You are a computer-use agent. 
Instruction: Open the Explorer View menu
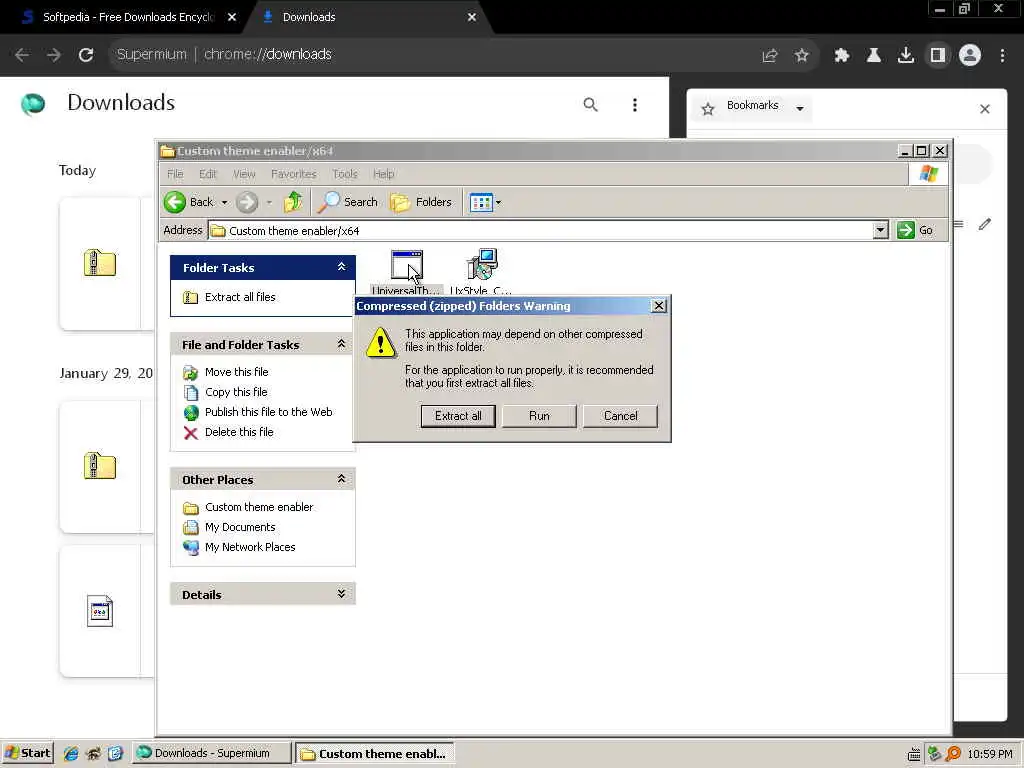[244, 174]
